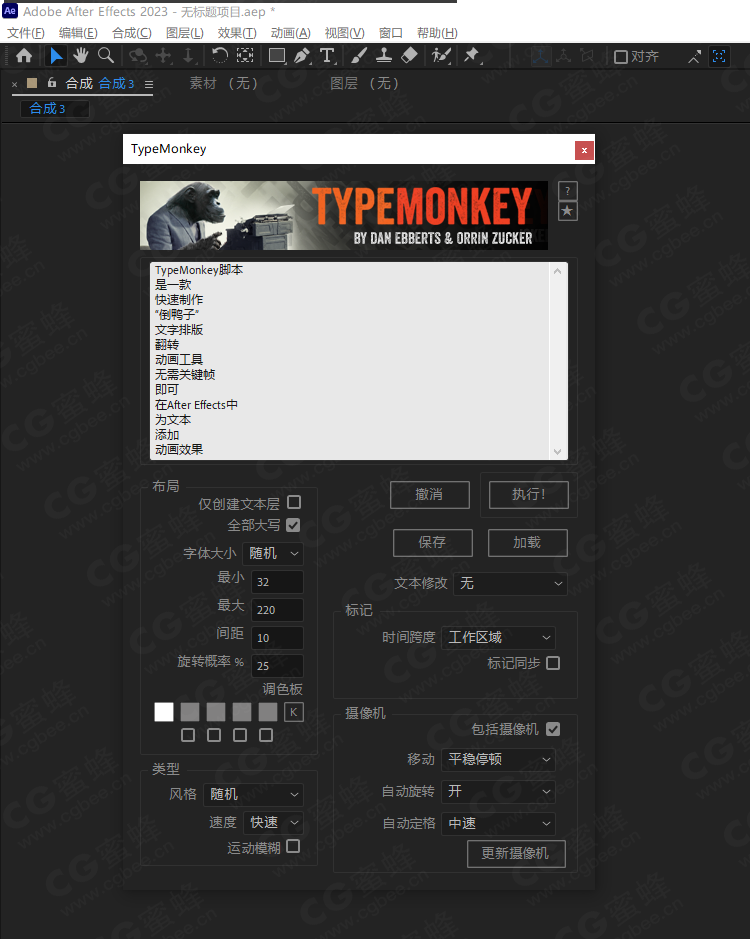This screenshot has height=939, width=750.
Task: Click the 加载 button
Action: (527, 543)
